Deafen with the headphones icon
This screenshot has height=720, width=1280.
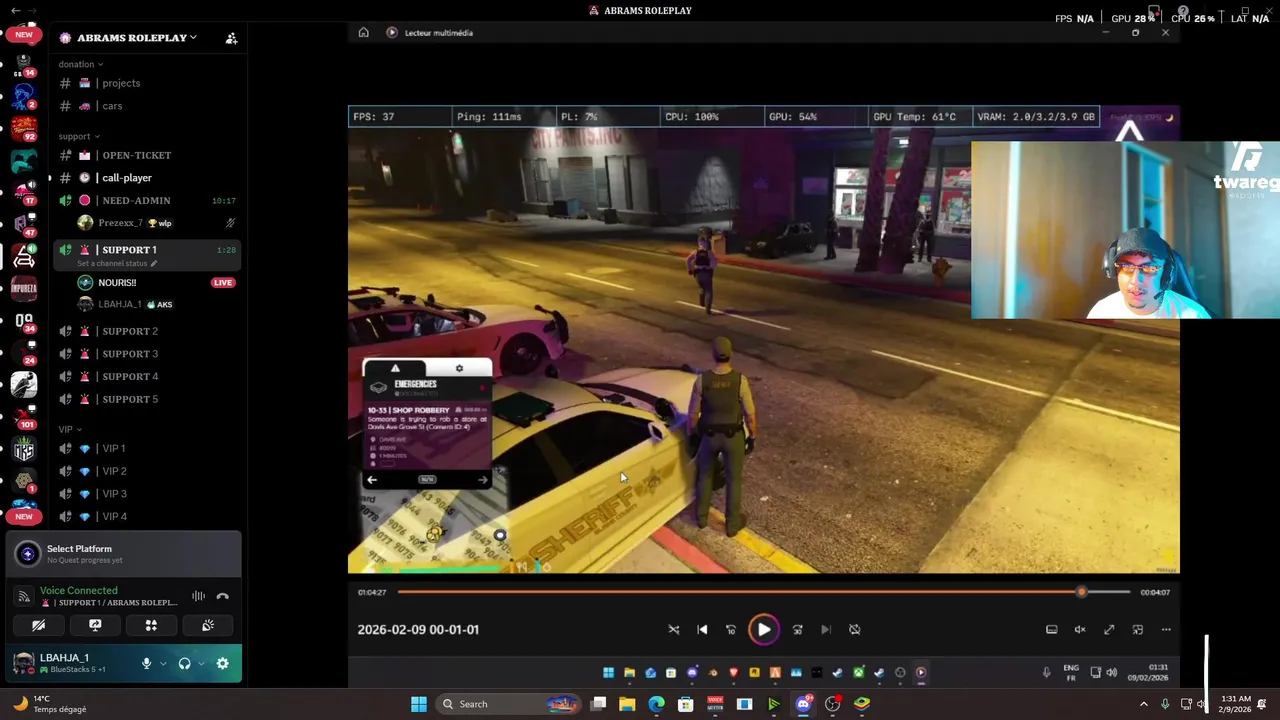(184, 664)
